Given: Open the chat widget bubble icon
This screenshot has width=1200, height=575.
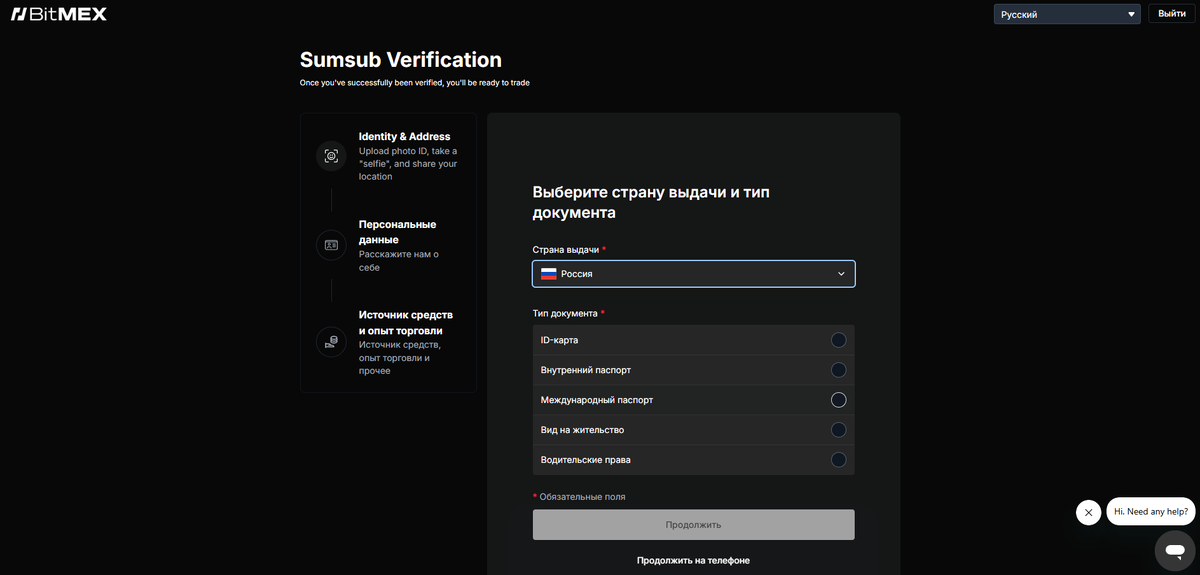Looking at the screenshot, I should pos(1175,551).
